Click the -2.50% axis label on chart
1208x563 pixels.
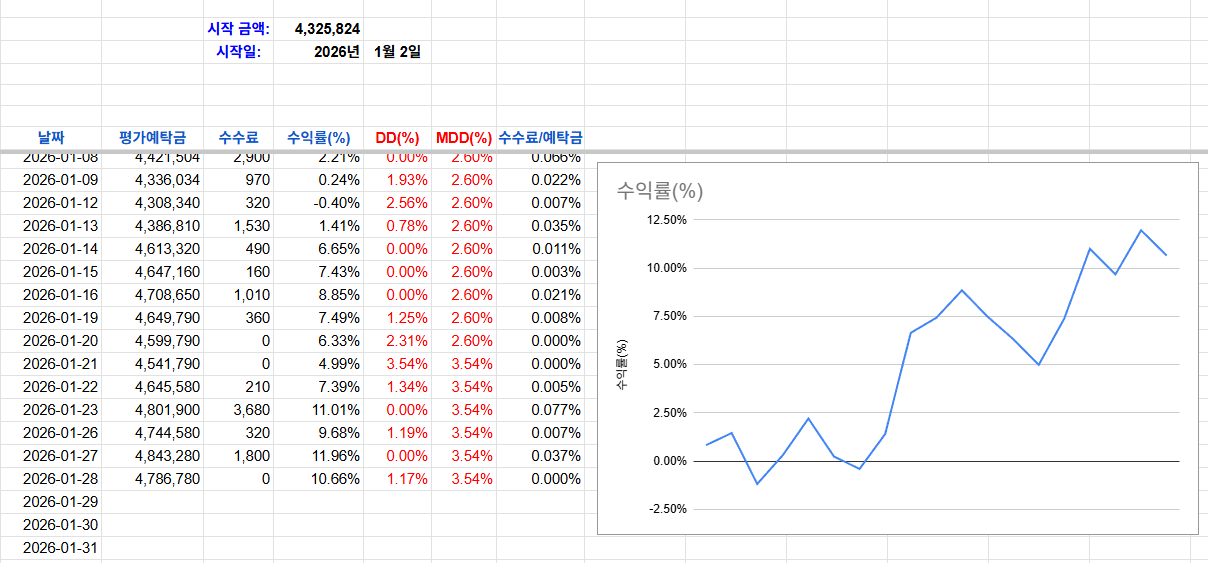point(669,509)
